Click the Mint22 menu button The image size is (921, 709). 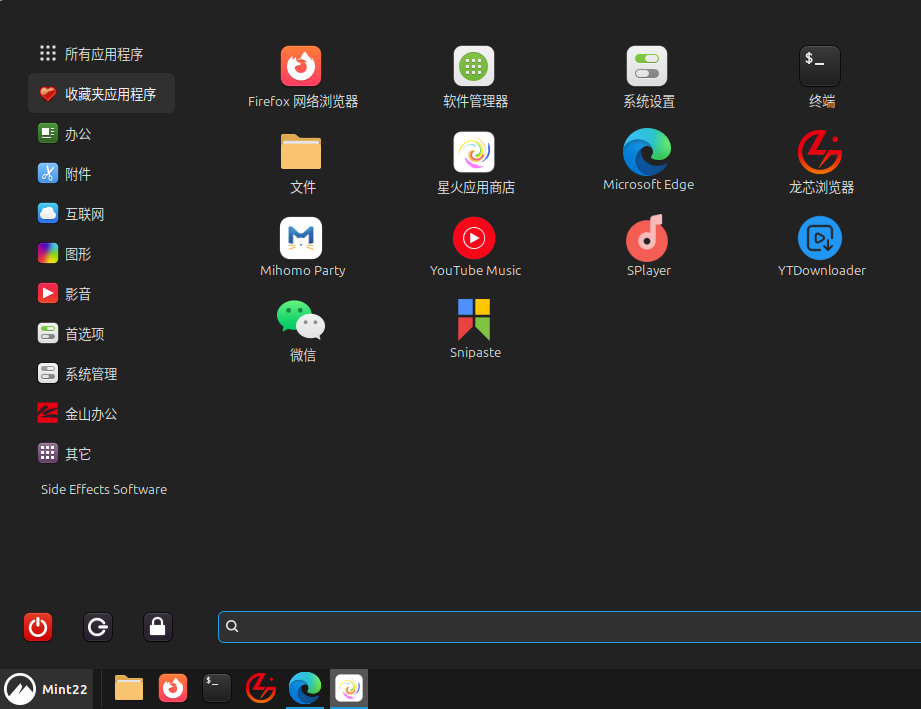tap(46, 688)
